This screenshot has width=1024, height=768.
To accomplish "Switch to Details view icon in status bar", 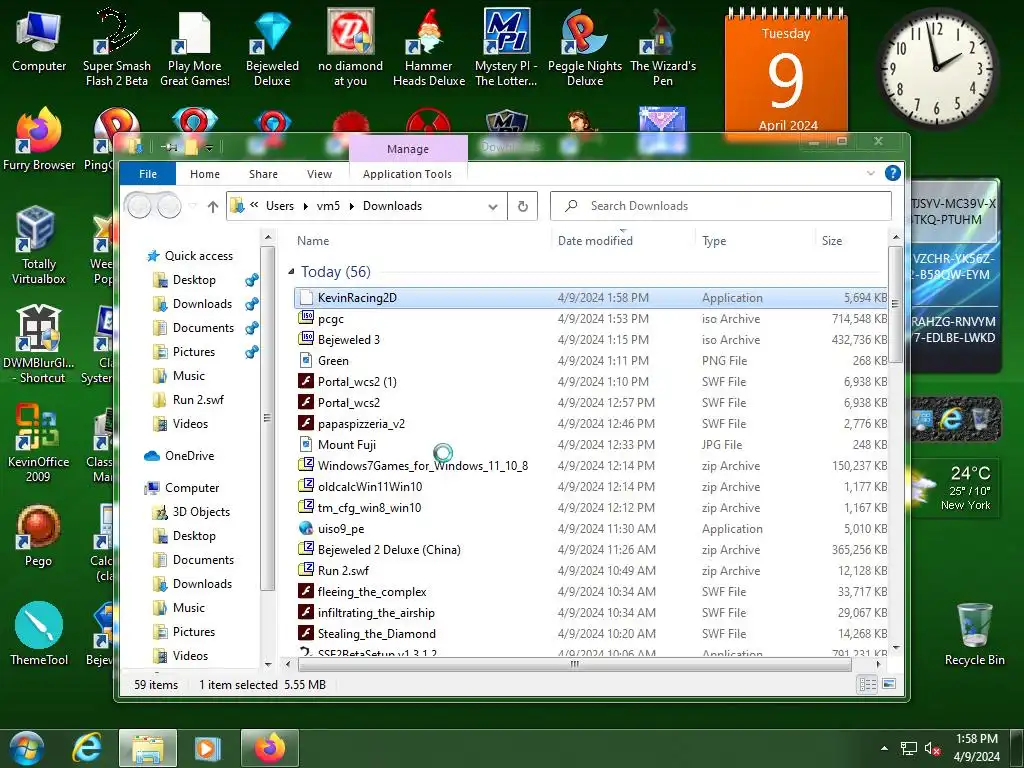I will pyautogui.click(x=868, y=684).
